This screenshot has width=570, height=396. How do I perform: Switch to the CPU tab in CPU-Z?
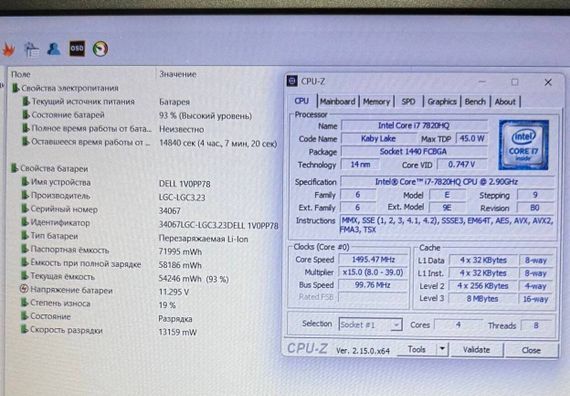point(302,101)
